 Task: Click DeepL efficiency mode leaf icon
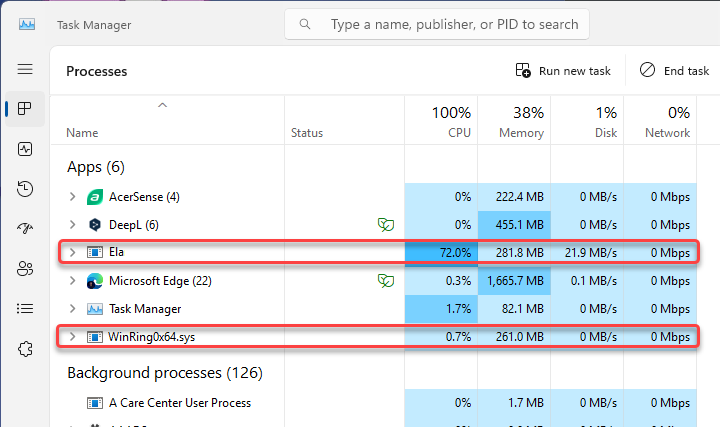pyautogui.click(x=386, y=225)
